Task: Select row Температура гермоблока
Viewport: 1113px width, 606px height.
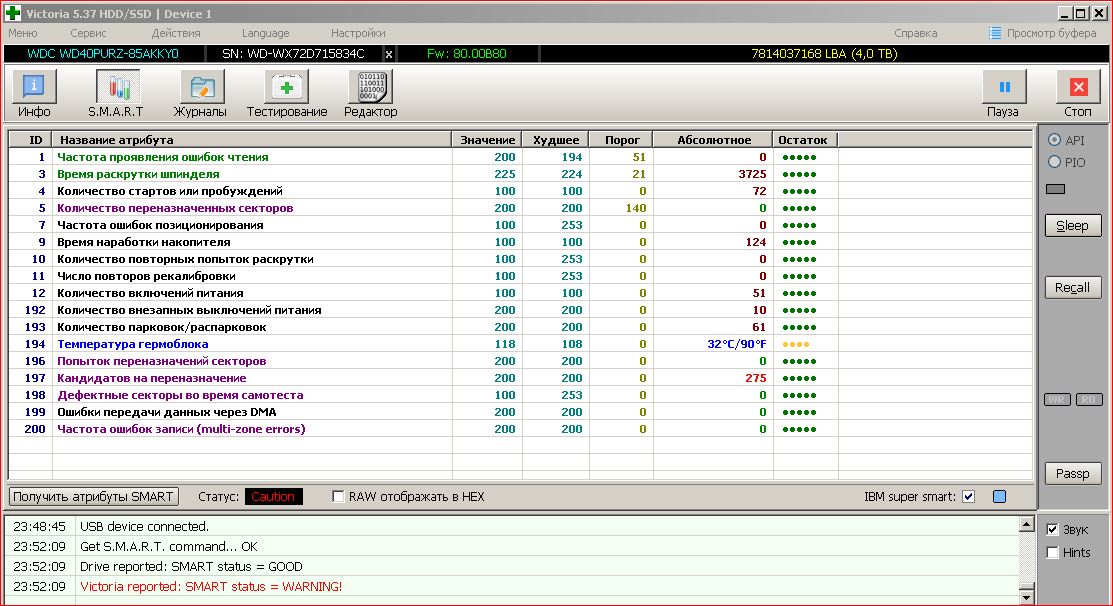Action: pyautogui.click(x=520, y=344)
